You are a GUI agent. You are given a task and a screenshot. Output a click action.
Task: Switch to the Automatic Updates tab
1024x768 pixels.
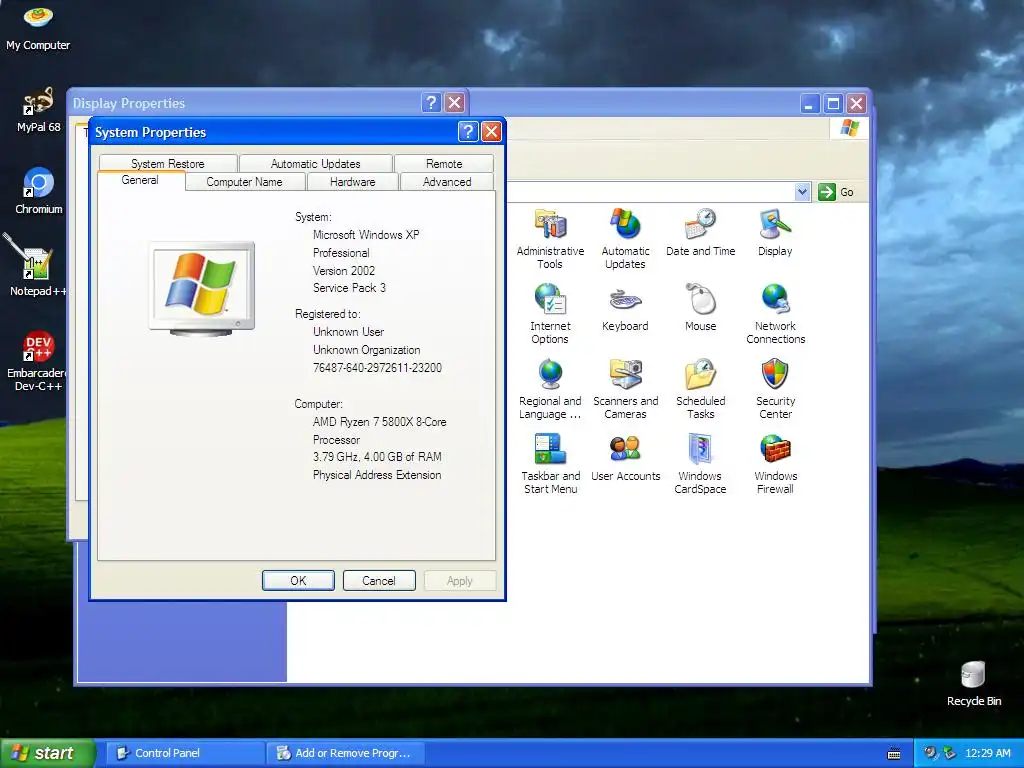(315, 163)
